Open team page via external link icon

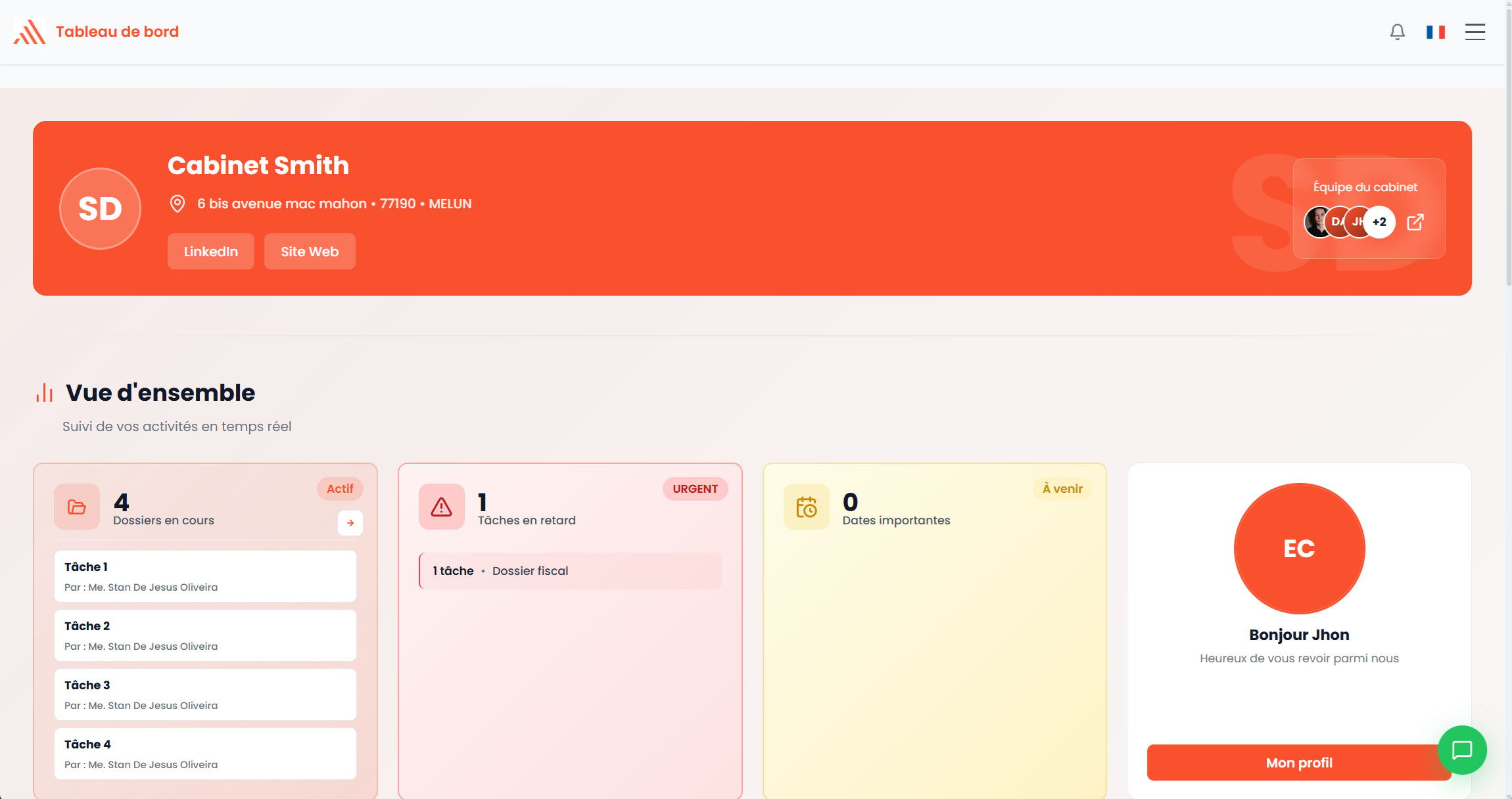(1415, 222)
